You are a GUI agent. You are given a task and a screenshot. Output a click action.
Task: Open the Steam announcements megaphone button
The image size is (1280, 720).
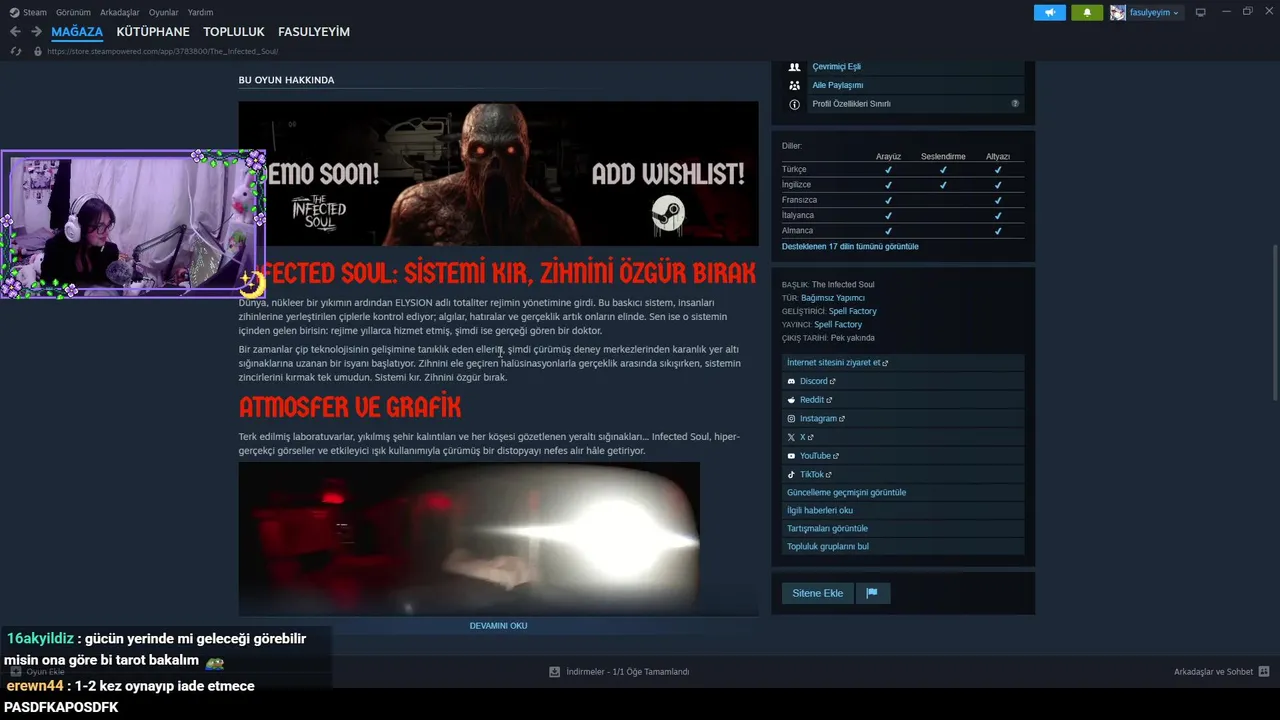click(1049, 12)
